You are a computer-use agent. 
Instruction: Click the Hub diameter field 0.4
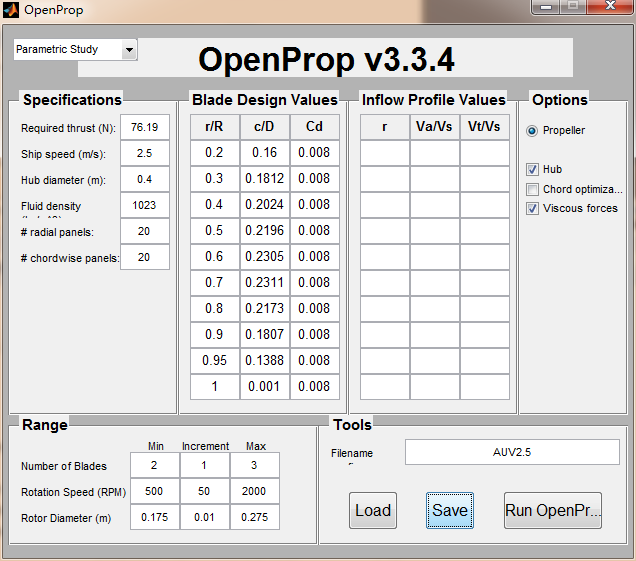pyautogui.click(x=145, y=179)
